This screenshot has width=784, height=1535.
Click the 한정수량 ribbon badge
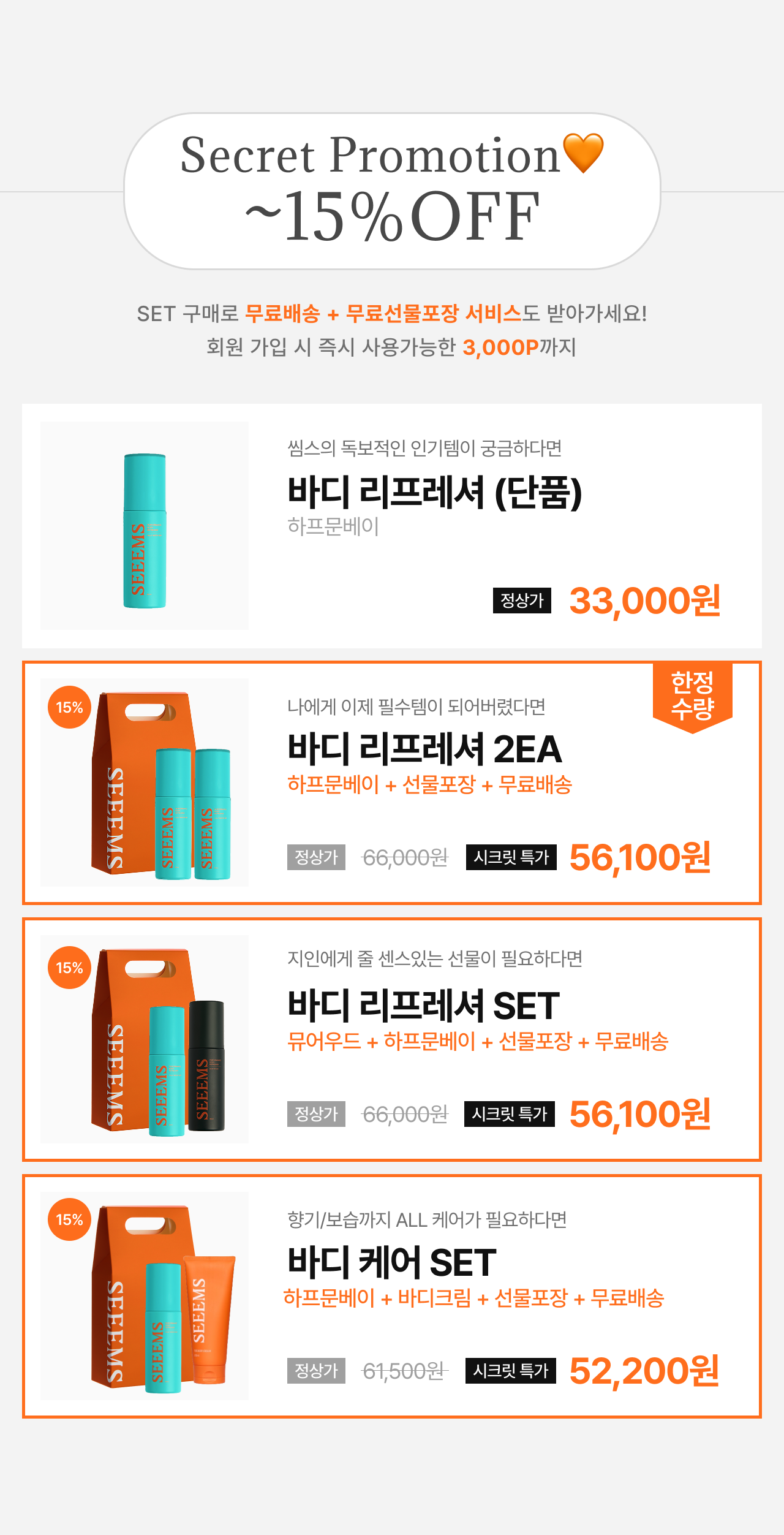point(693,696)
